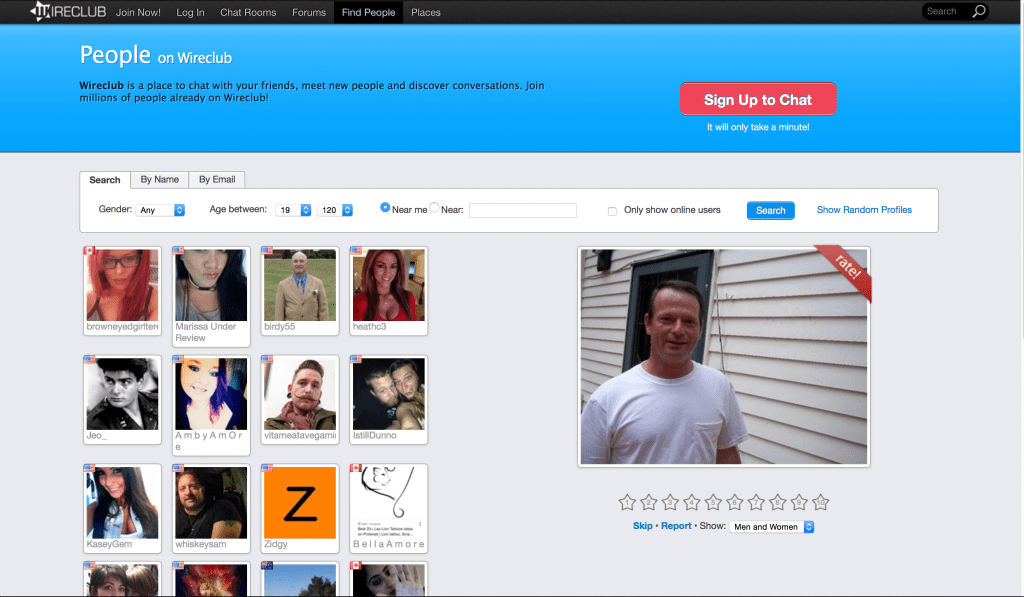Screen dimensions: 1024x597
Task: Click the Report link
Action: [676, 526]
